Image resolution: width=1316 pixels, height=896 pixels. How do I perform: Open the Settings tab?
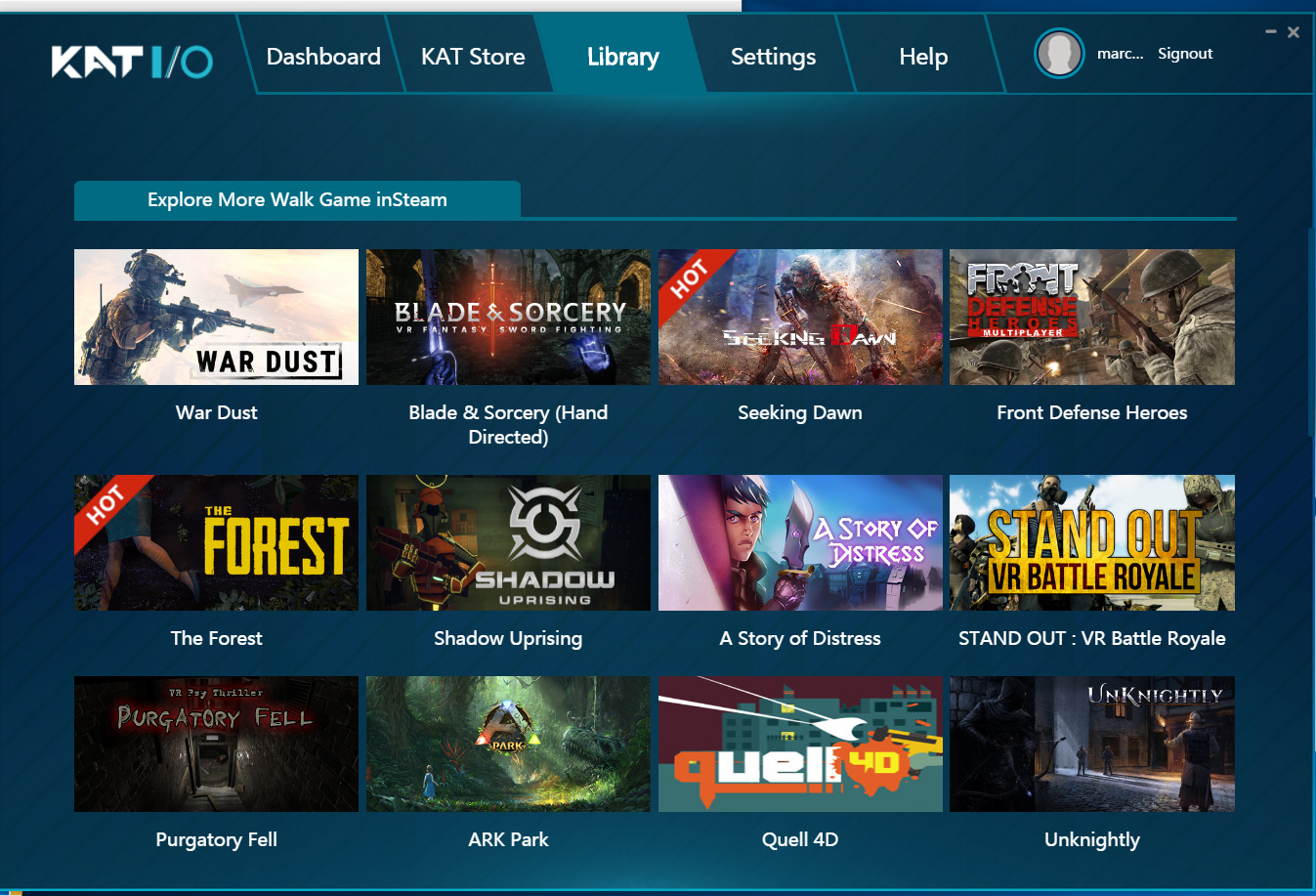773,57
